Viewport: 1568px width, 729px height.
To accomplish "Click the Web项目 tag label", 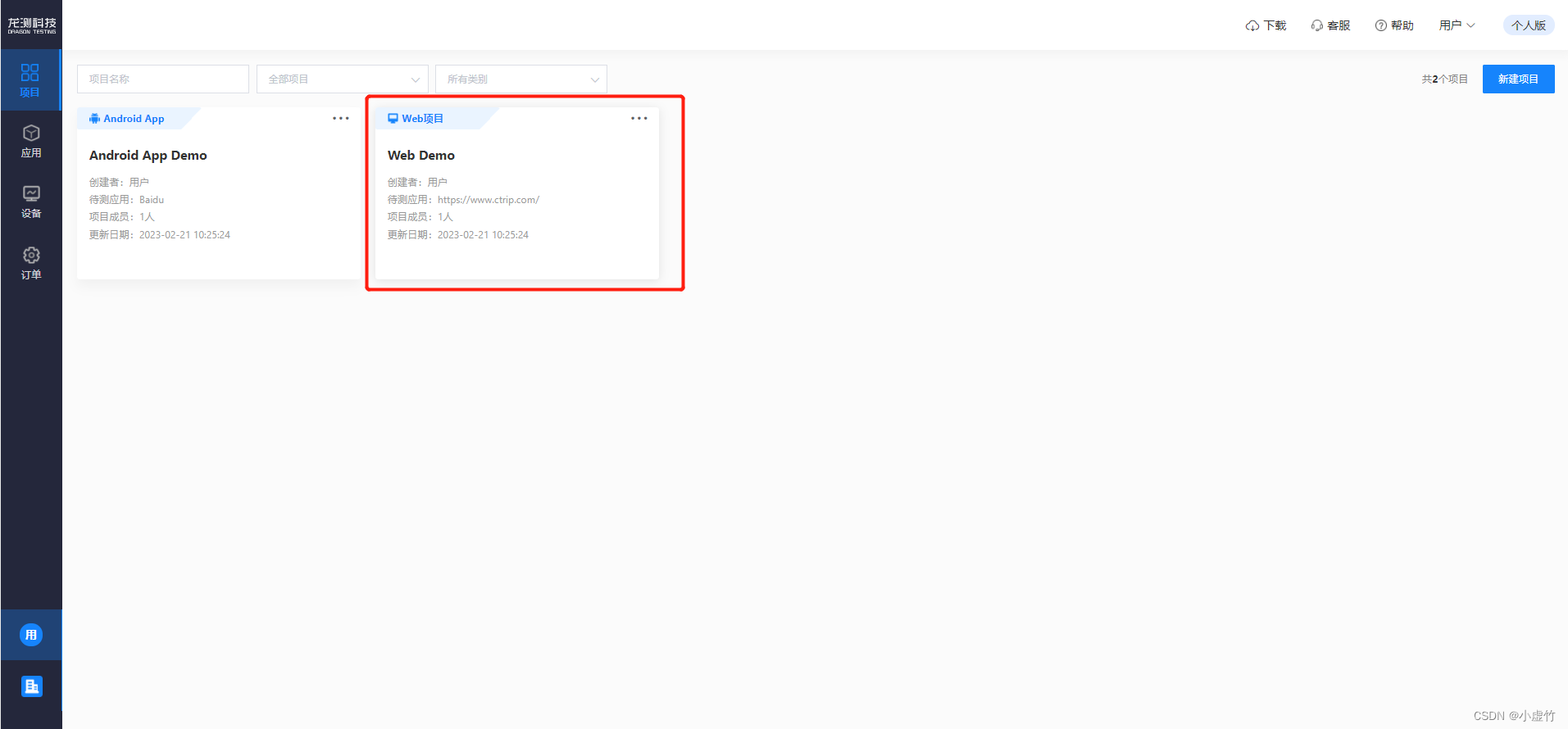I will coord(422,119).
